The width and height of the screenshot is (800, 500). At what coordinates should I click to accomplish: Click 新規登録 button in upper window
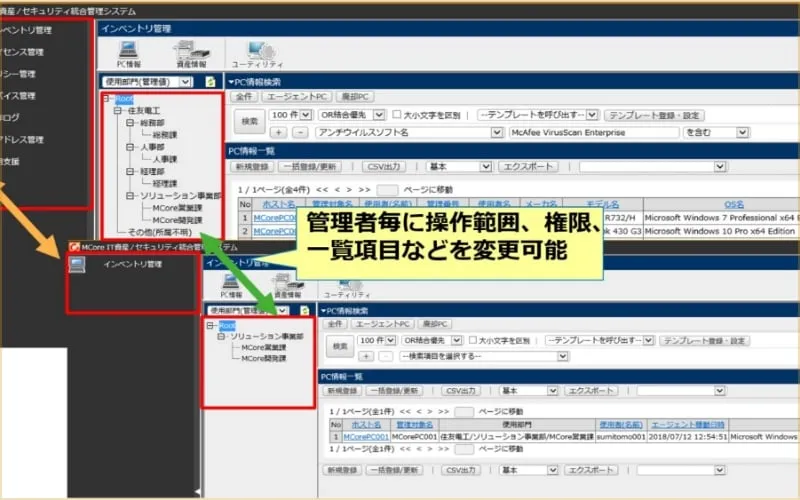[253, 166]
